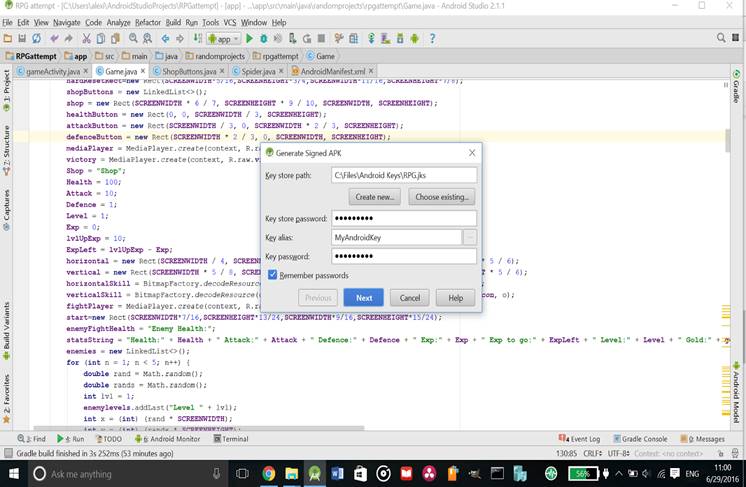Image resolution: width=746 pixels, height=487 pixels.
Task: Click the Choose existing... button
Action: pyautogui.click(x=442, y=197)
